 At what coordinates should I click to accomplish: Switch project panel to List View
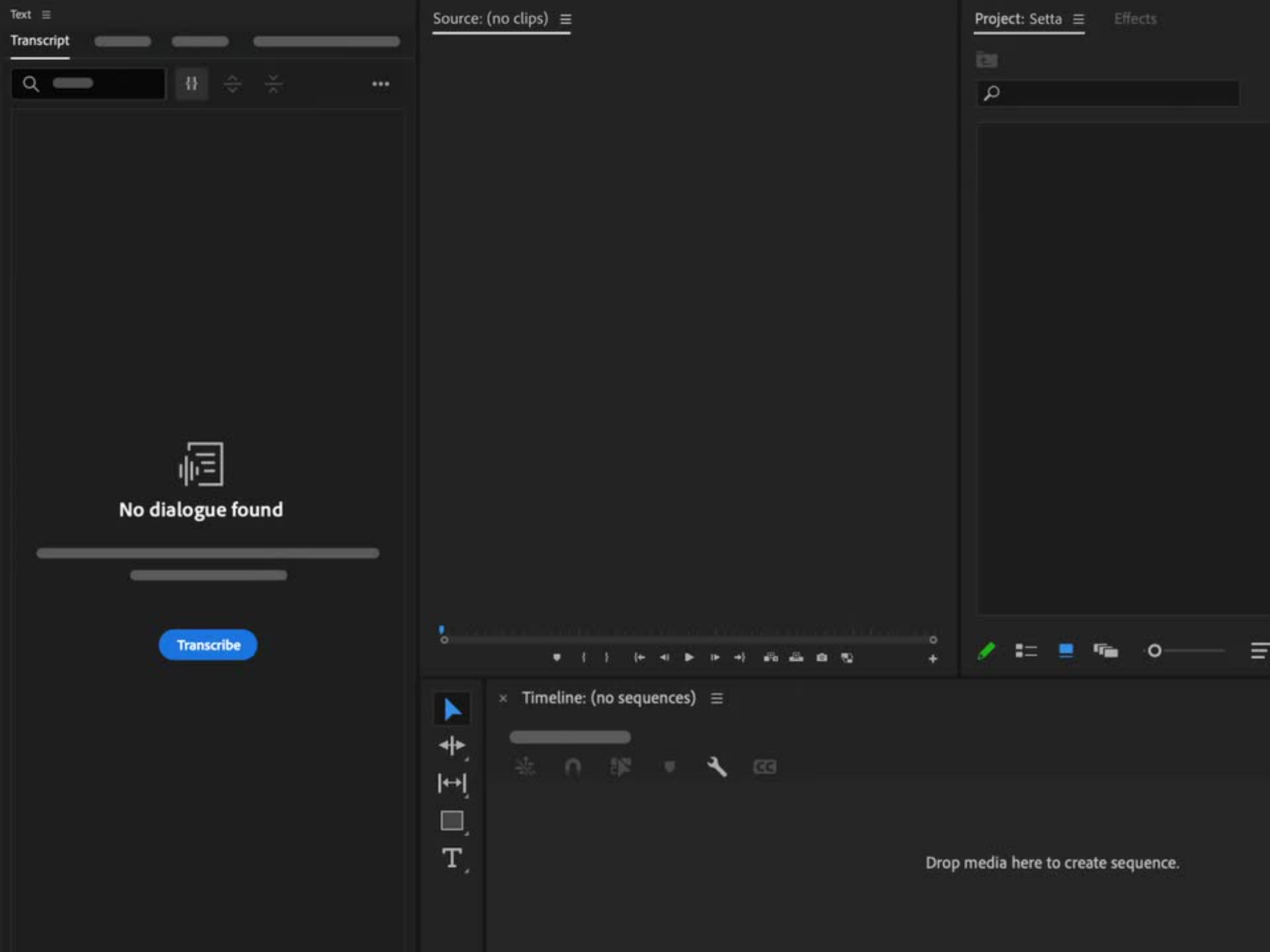[1026, 651]
